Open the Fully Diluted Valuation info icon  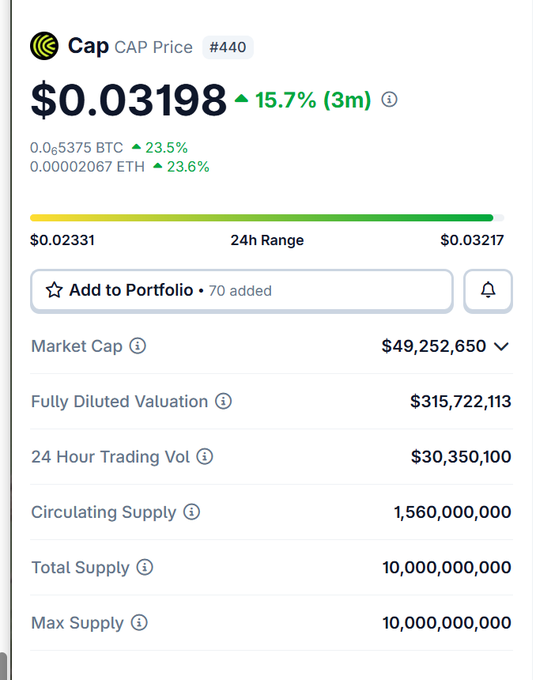[x=224, y=401]
